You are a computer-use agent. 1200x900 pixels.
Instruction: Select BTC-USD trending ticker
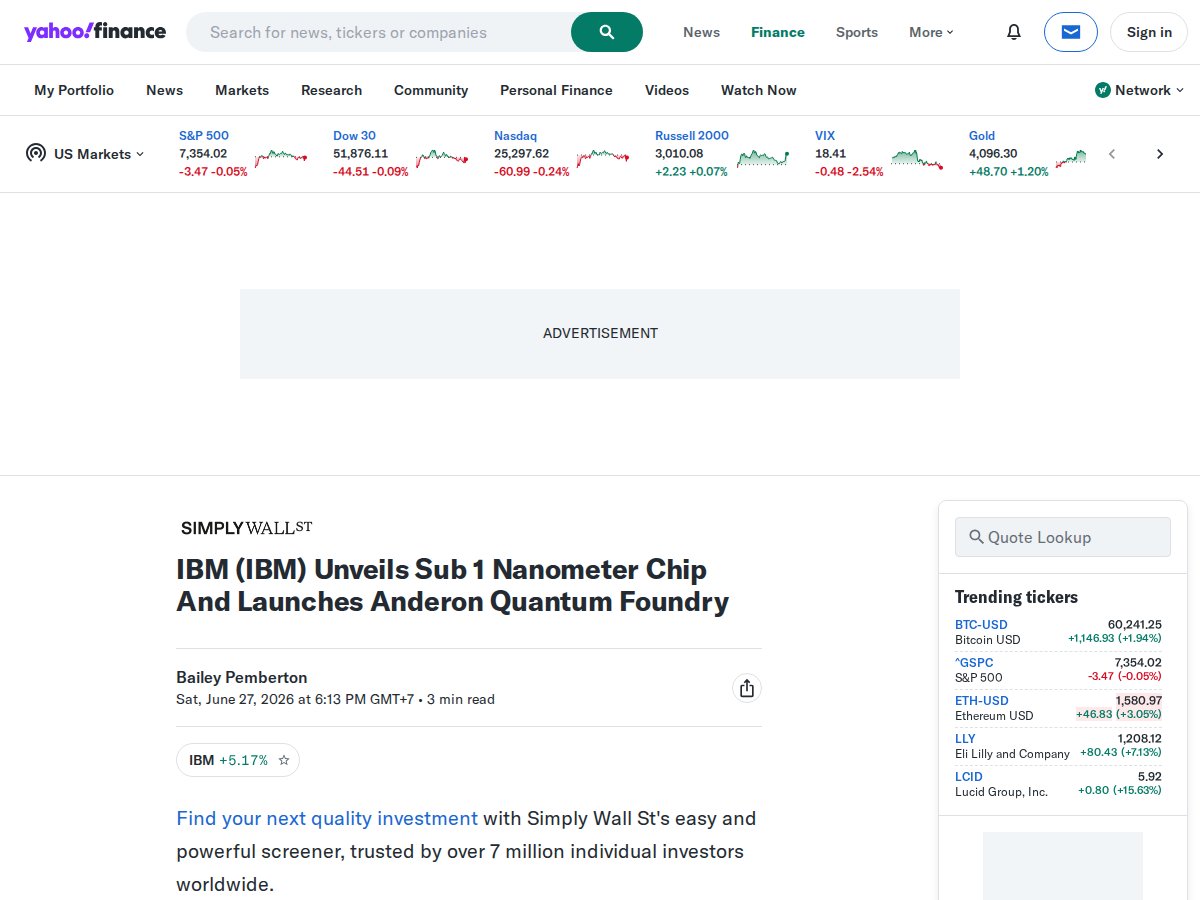tap(1058, 631)
